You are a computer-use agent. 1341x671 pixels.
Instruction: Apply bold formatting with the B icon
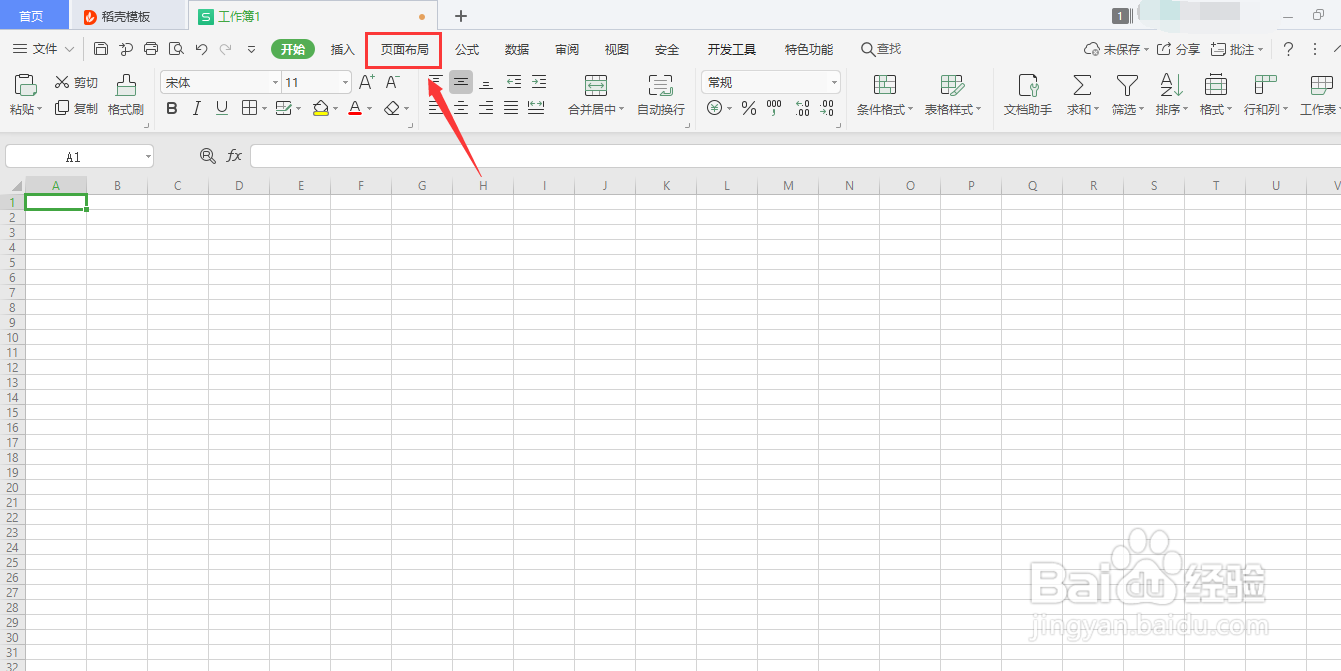tap(172, 109)
